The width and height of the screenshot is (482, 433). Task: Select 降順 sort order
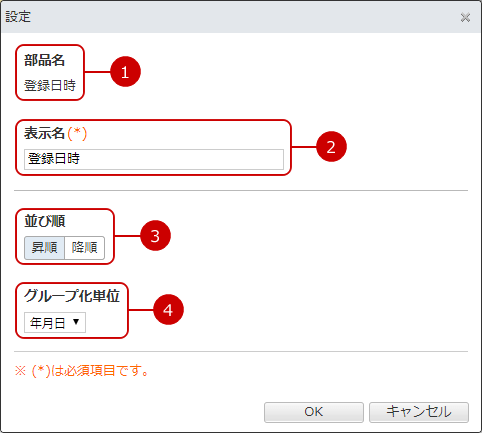click(84, 248)
